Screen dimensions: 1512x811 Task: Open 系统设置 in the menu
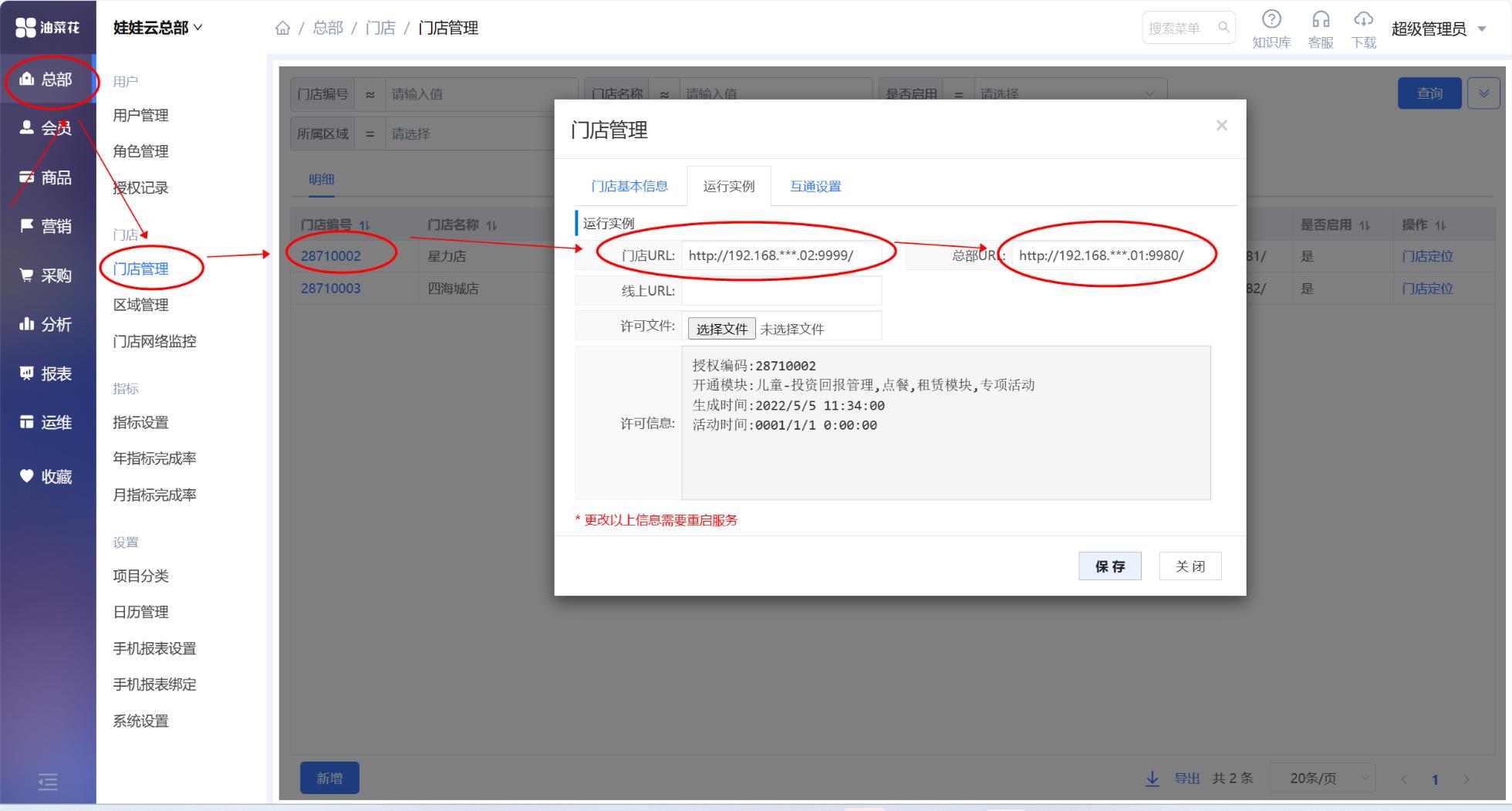pyautogui.click(x=140, y=721)
